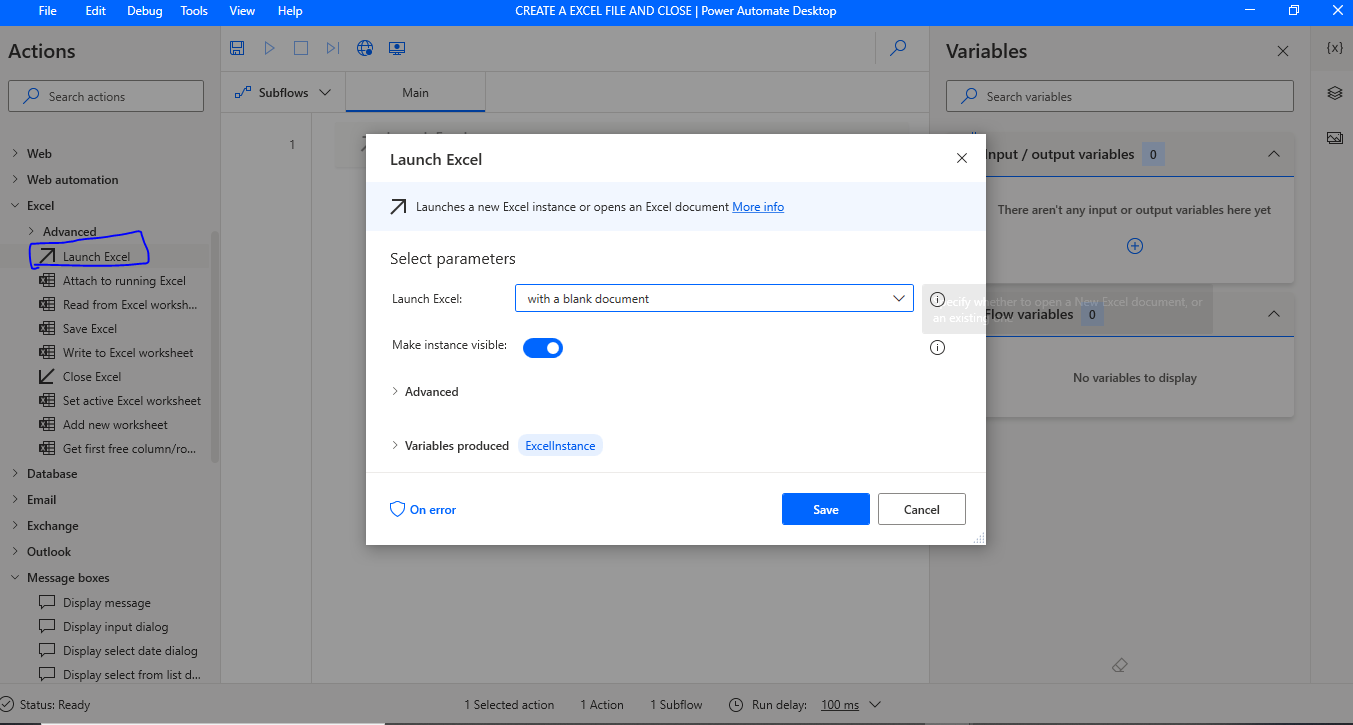This screenshot has width=1353, height=725.
Task: Focus the Search actions field
Action: 106,96
